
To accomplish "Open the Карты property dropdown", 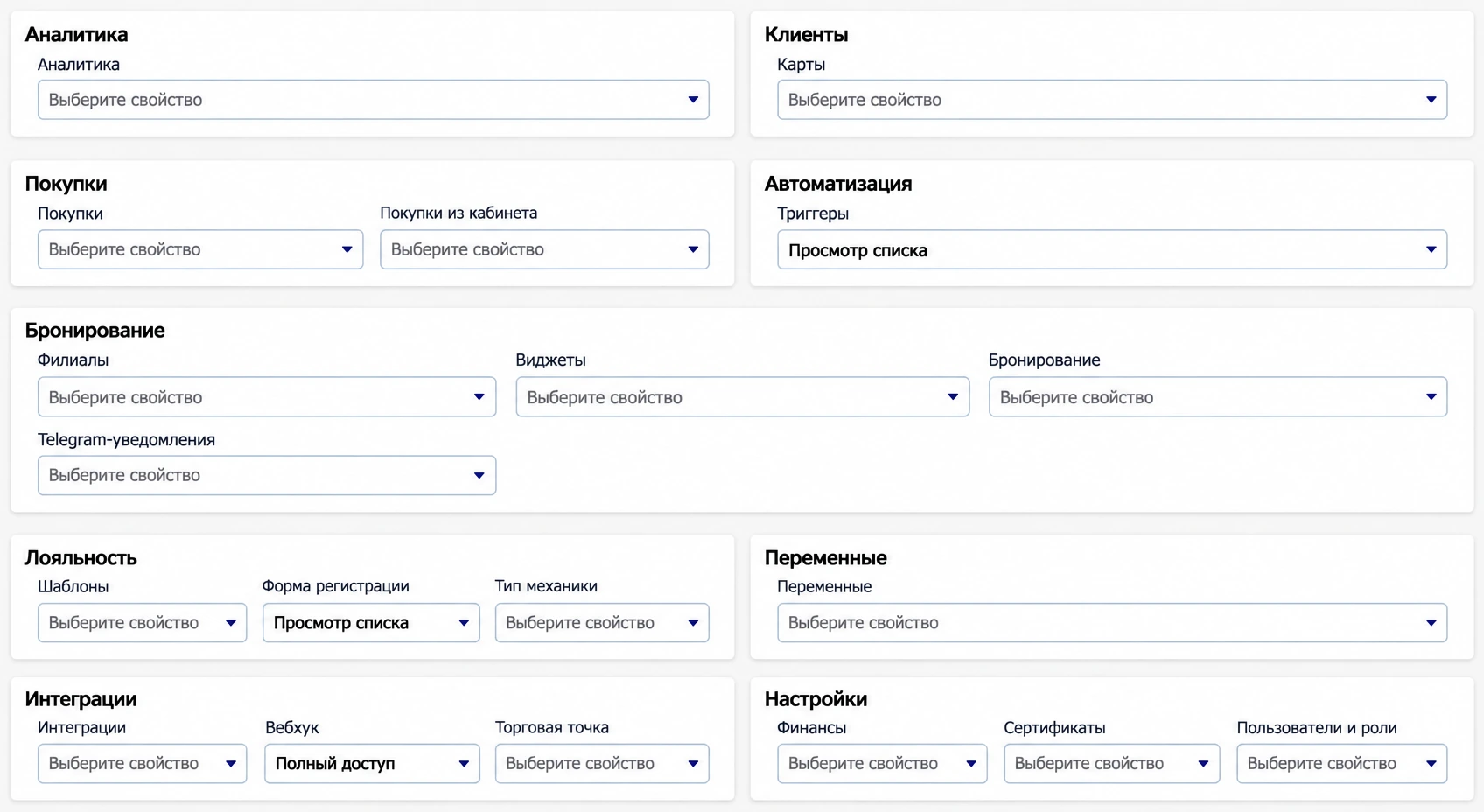I will 1112,100.
